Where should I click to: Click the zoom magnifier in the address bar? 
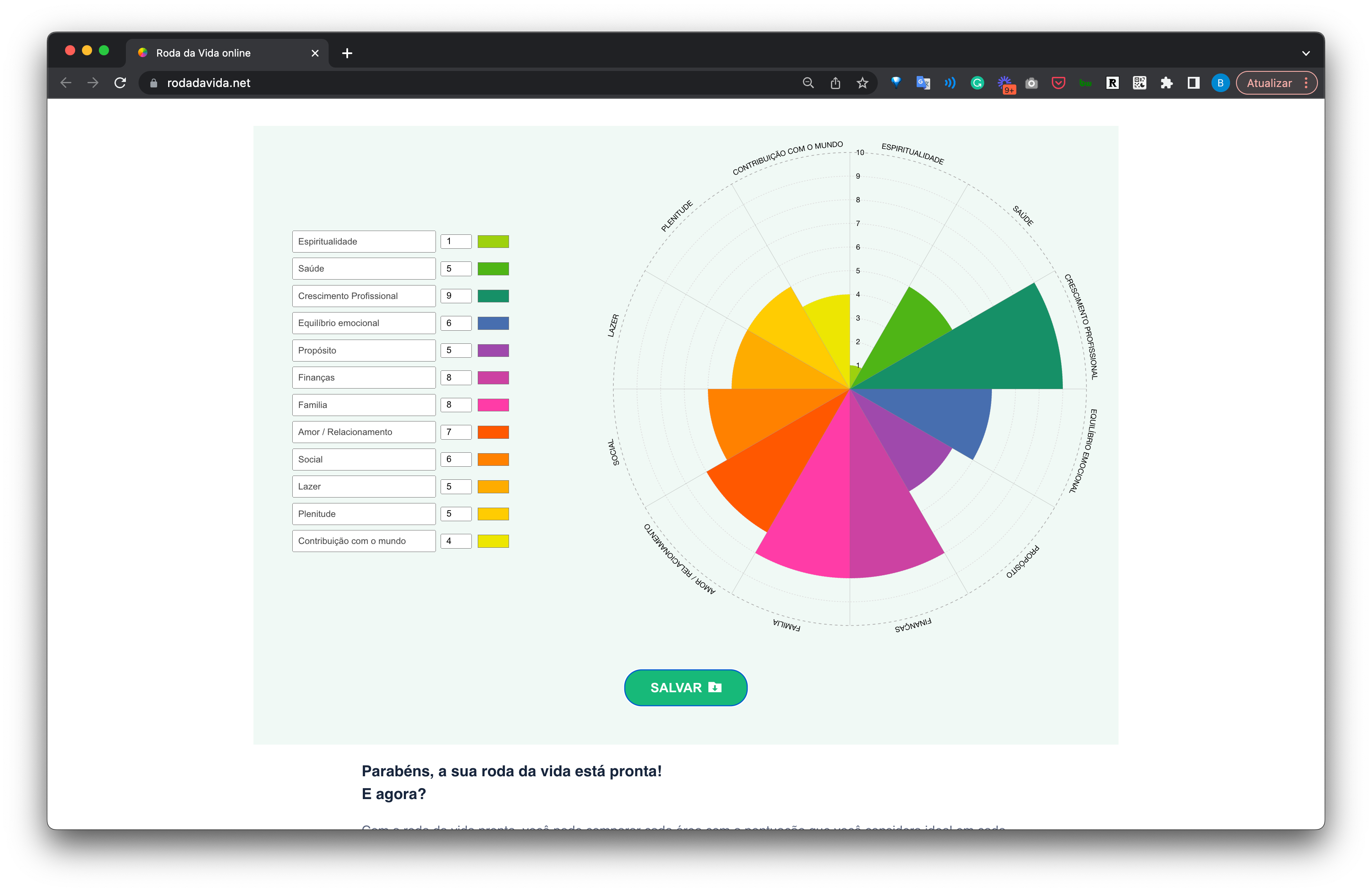(808, 83)
